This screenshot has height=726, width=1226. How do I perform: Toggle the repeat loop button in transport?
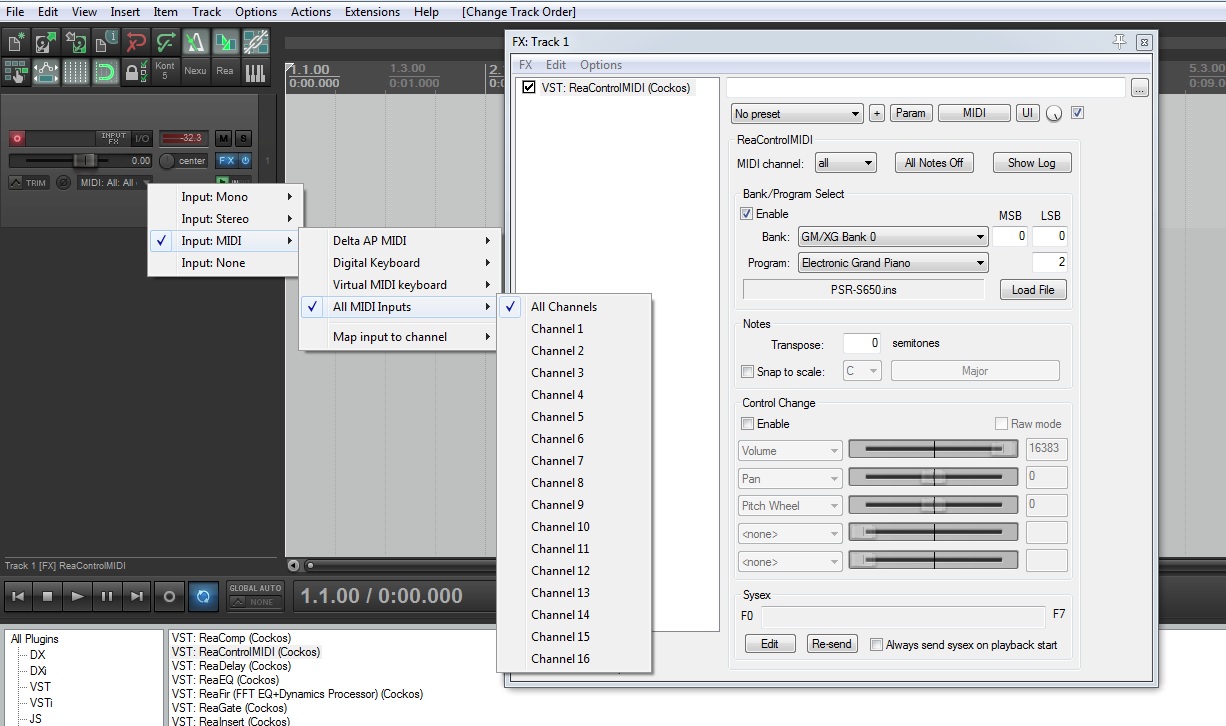pos(203,596)
